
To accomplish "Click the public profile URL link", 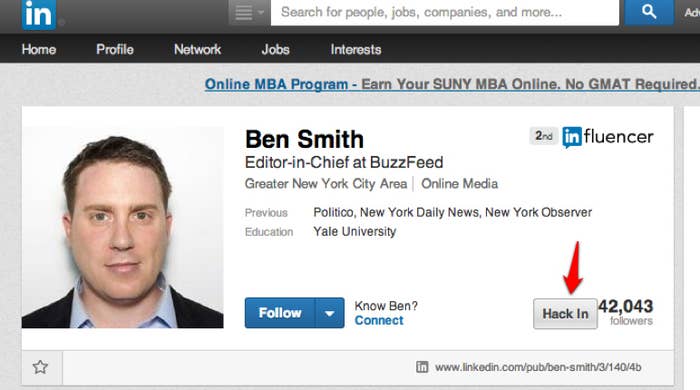I will point(538,367).
